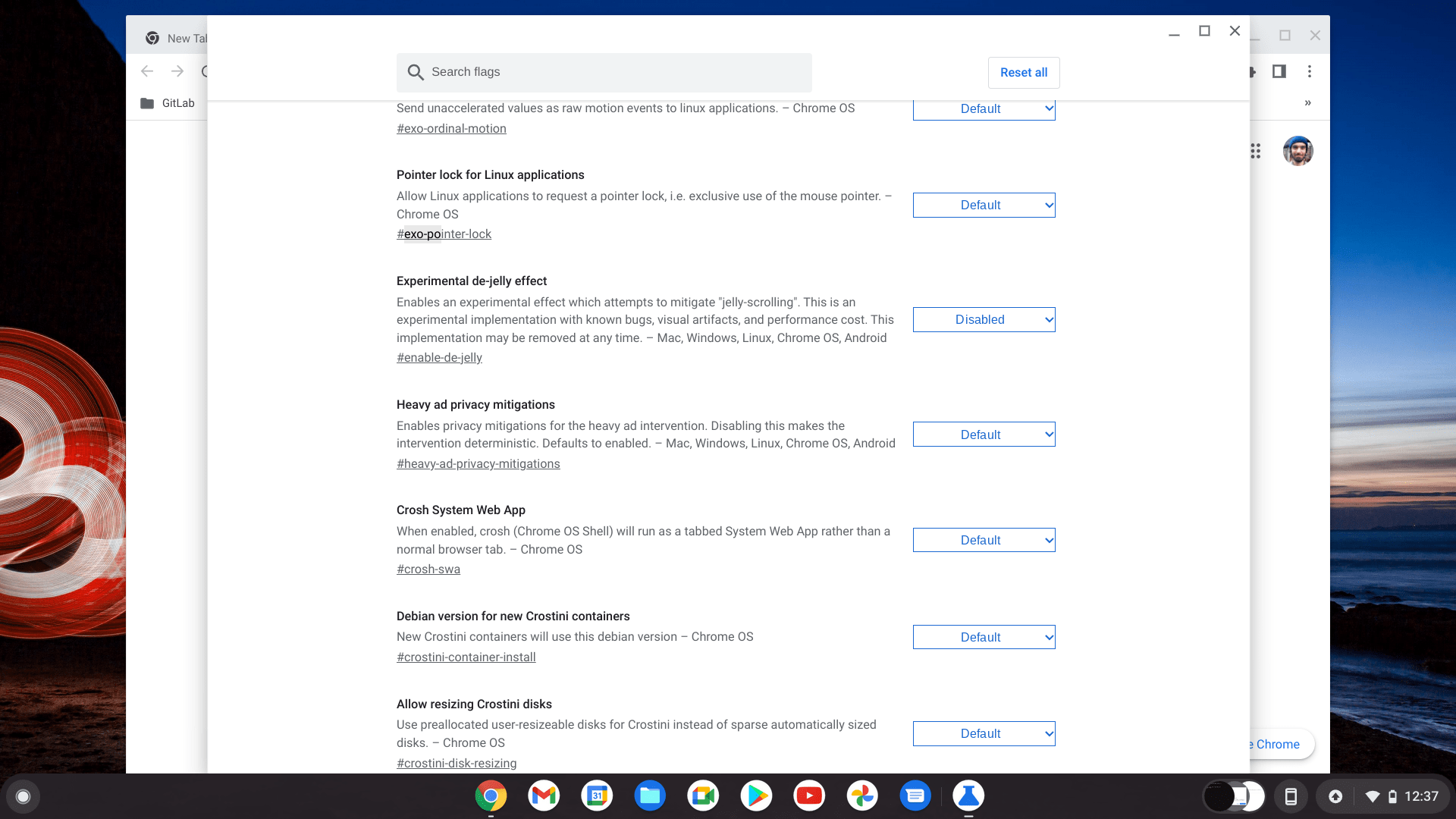Open Heavy ad privacy mitigations dropdown
Screen dimensions: 1456x819
pyautogui.click(x=984, y=435)
